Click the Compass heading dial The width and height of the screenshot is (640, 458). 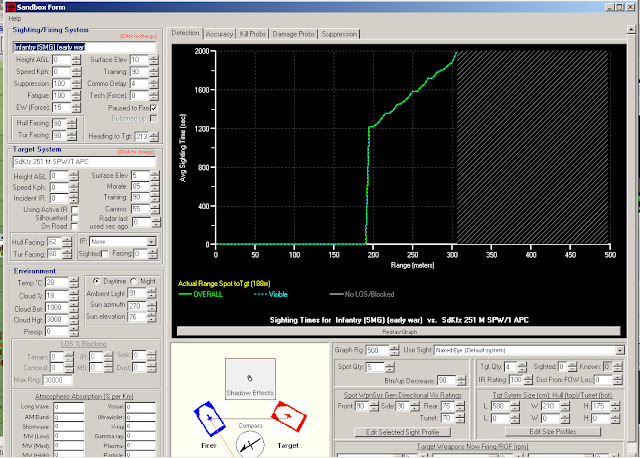[x=250, y=445]
